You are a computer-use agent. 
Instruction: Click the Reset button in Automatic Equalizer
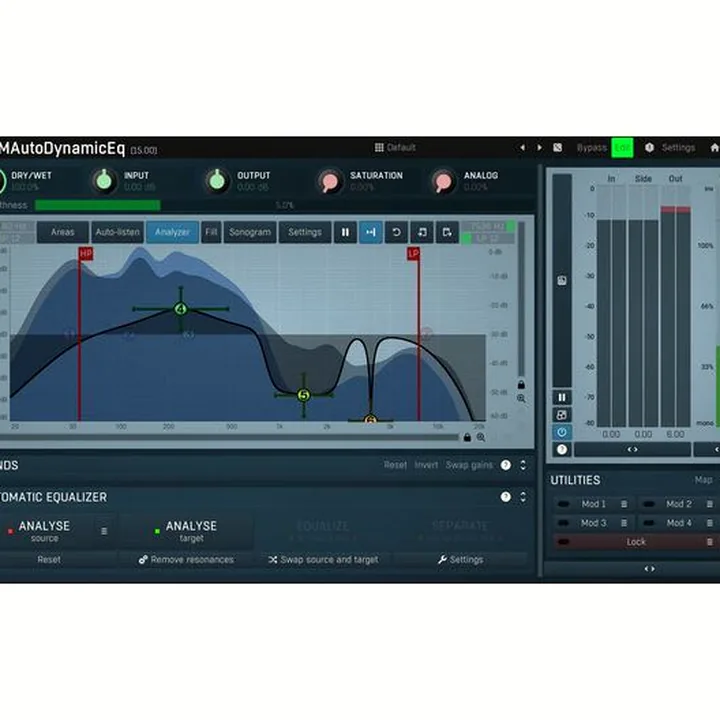(x=49, y=560)
